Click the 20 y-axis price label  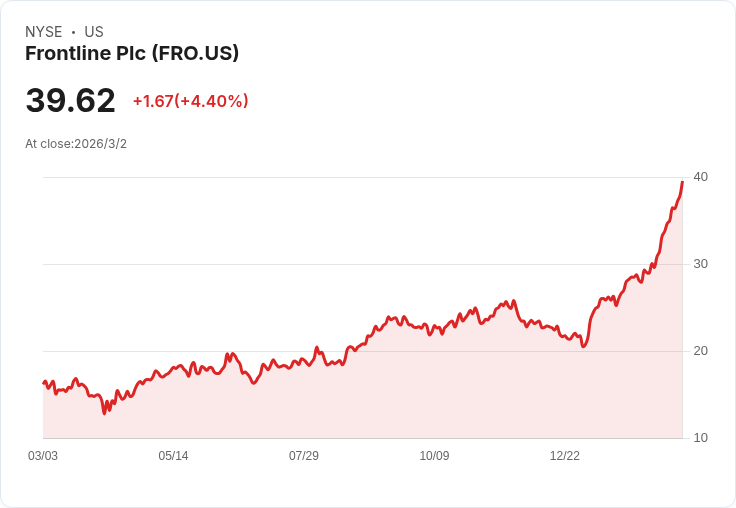[700, 351]
